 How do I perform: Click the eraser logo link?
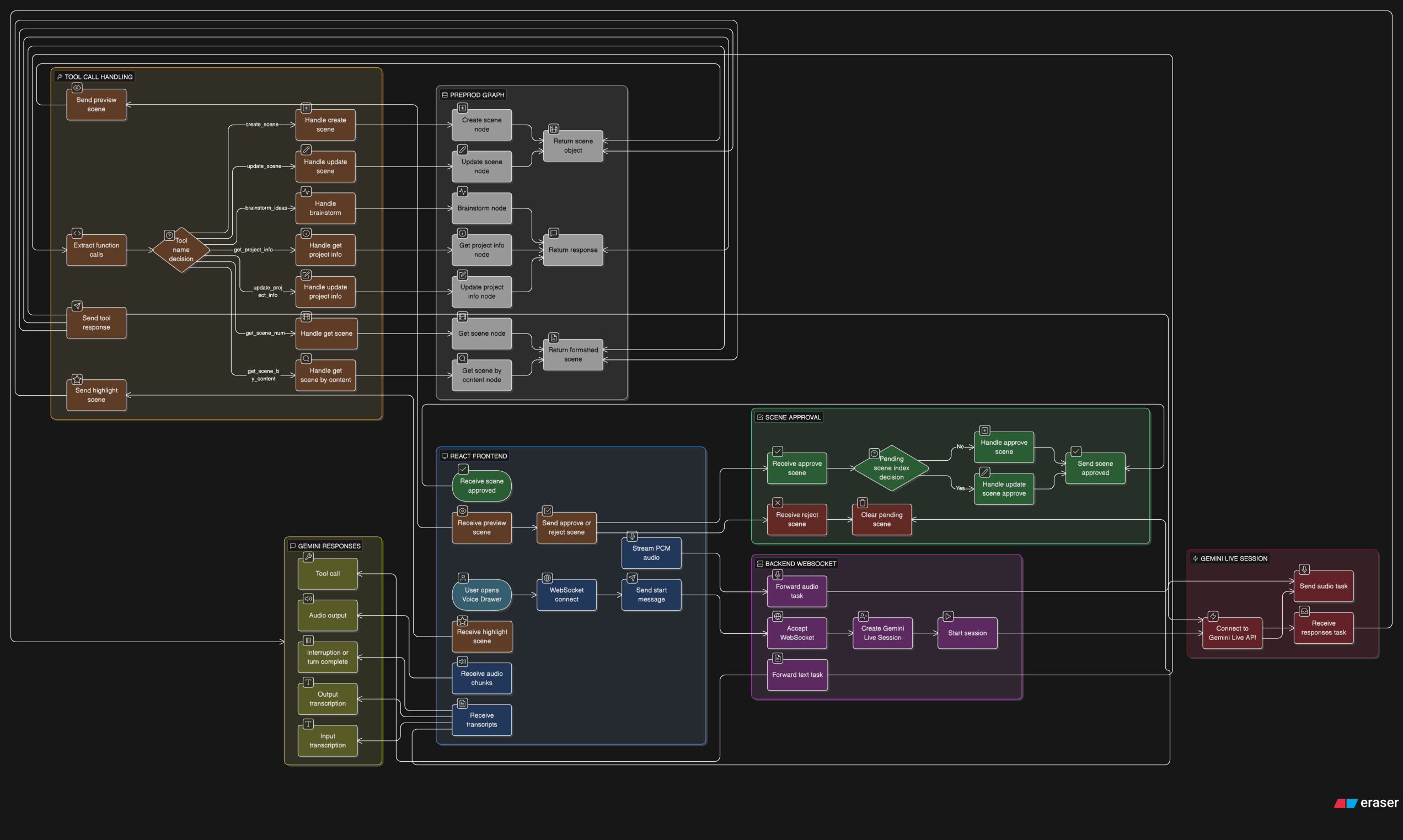pos(1365,803)
